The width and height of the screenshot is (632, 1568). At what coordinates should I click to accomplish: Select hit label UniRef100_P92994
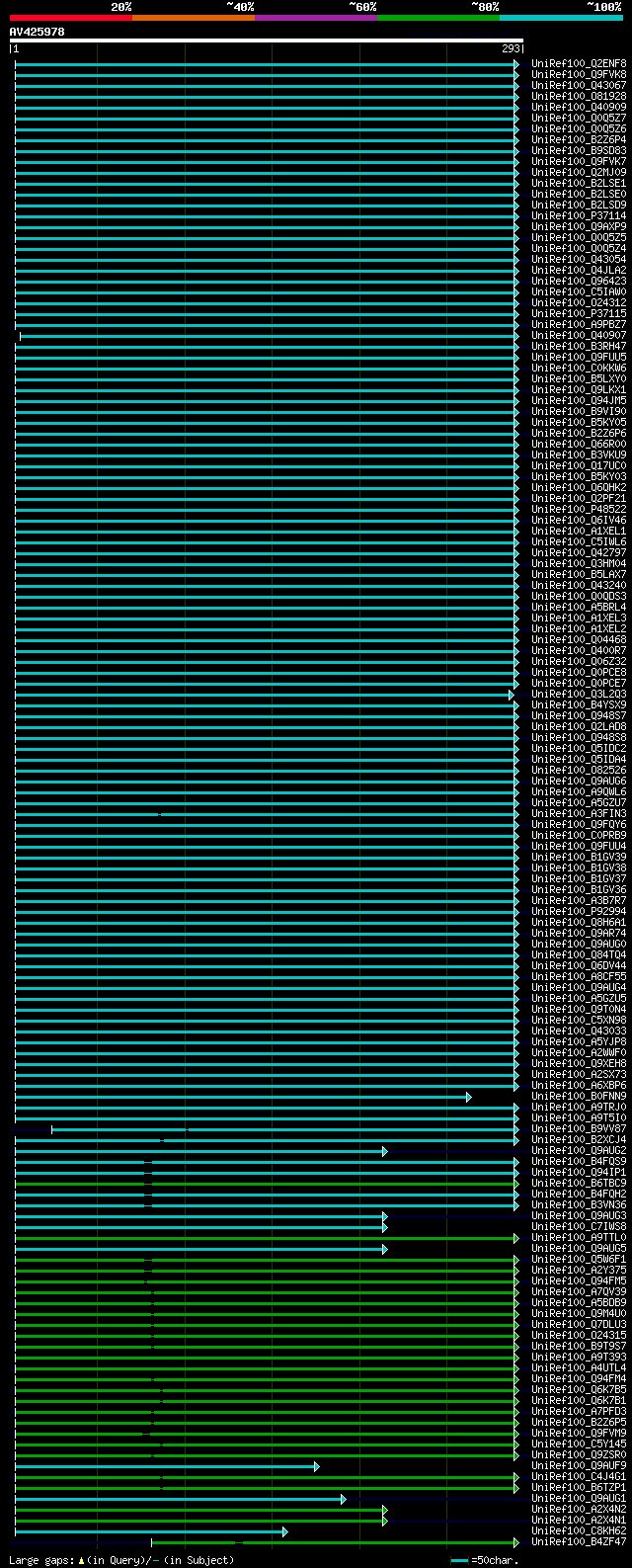click(x=579, y=912)
